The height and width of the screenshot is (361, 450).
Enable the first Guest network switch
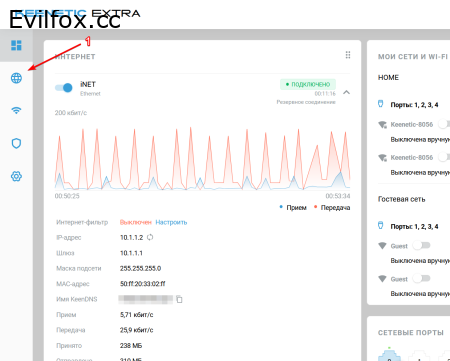point(421,246)
